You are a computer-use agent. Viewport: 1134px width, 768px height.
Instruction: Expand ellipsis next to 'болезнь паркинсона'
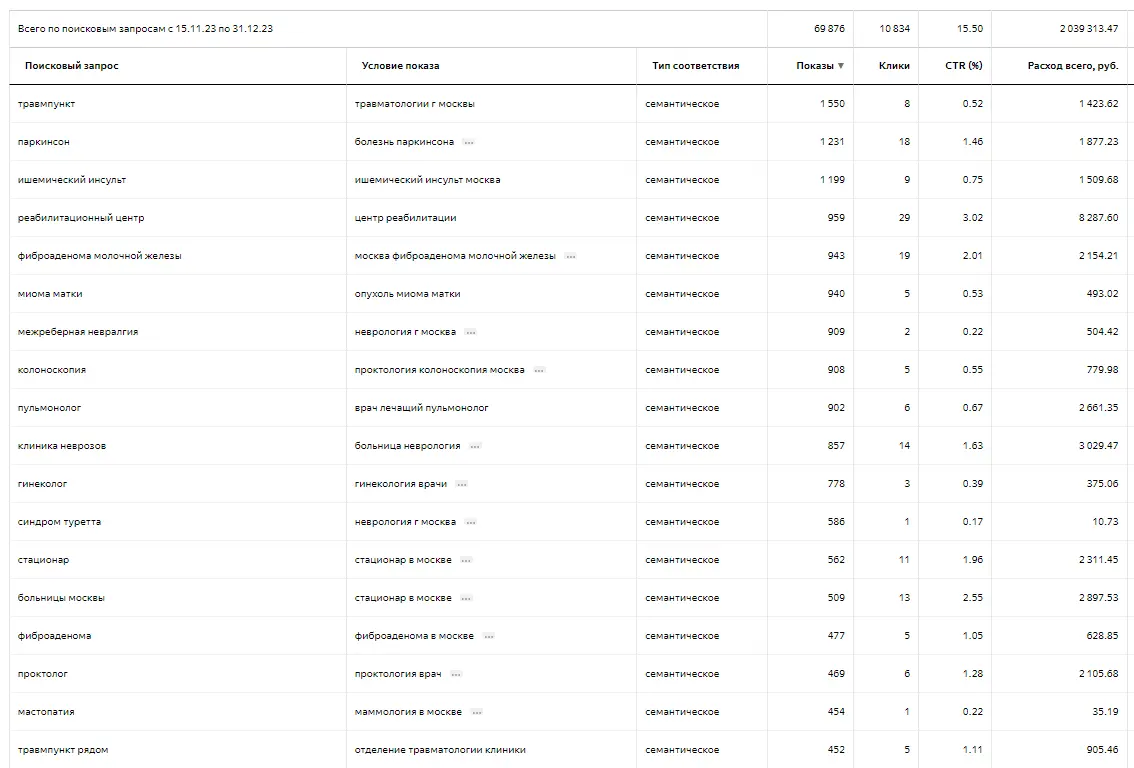[x=469, y=142]
